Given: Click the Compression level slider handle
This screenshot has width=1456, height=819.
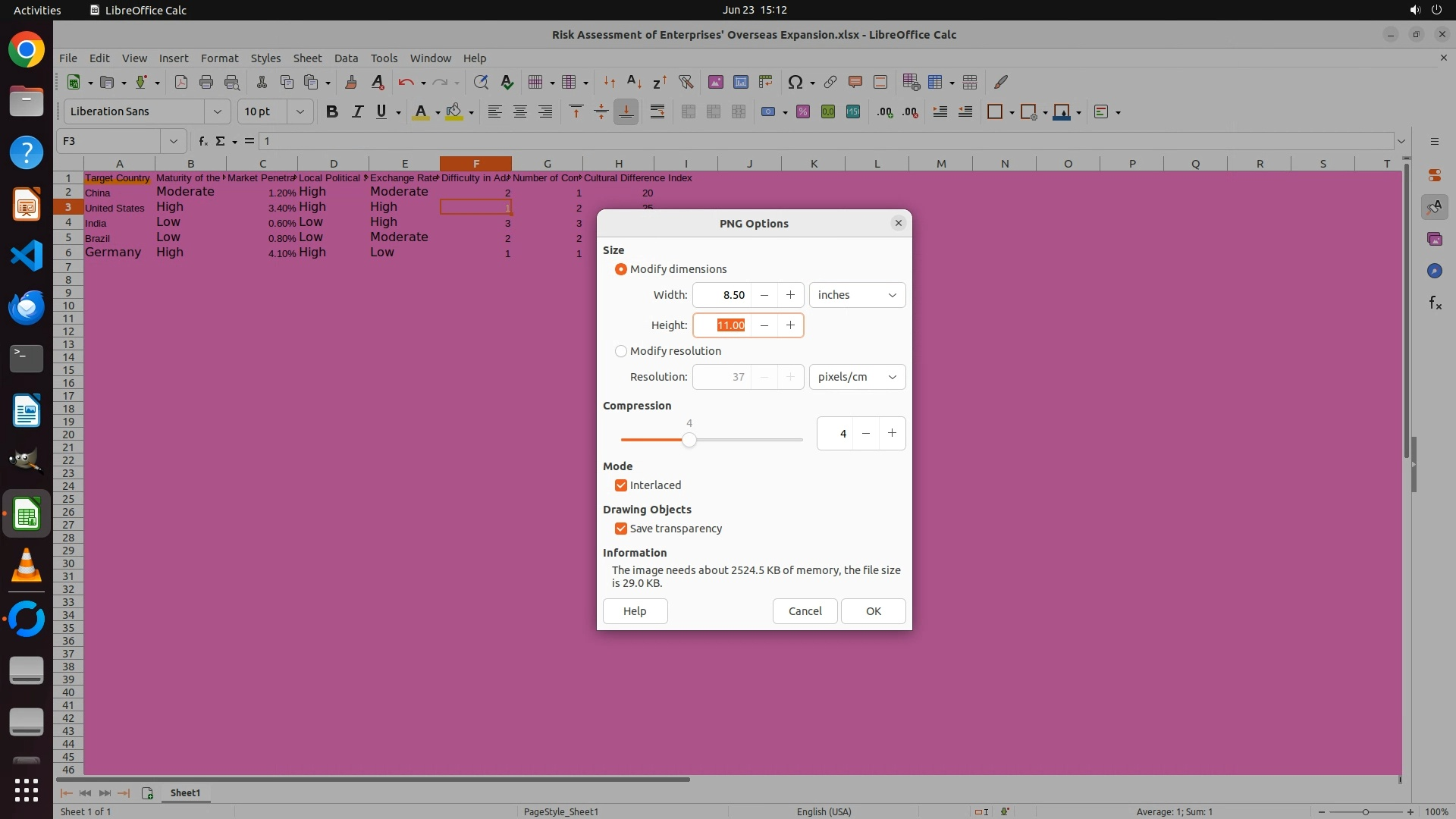Looking at the screenshot, I should click(689, 440).
